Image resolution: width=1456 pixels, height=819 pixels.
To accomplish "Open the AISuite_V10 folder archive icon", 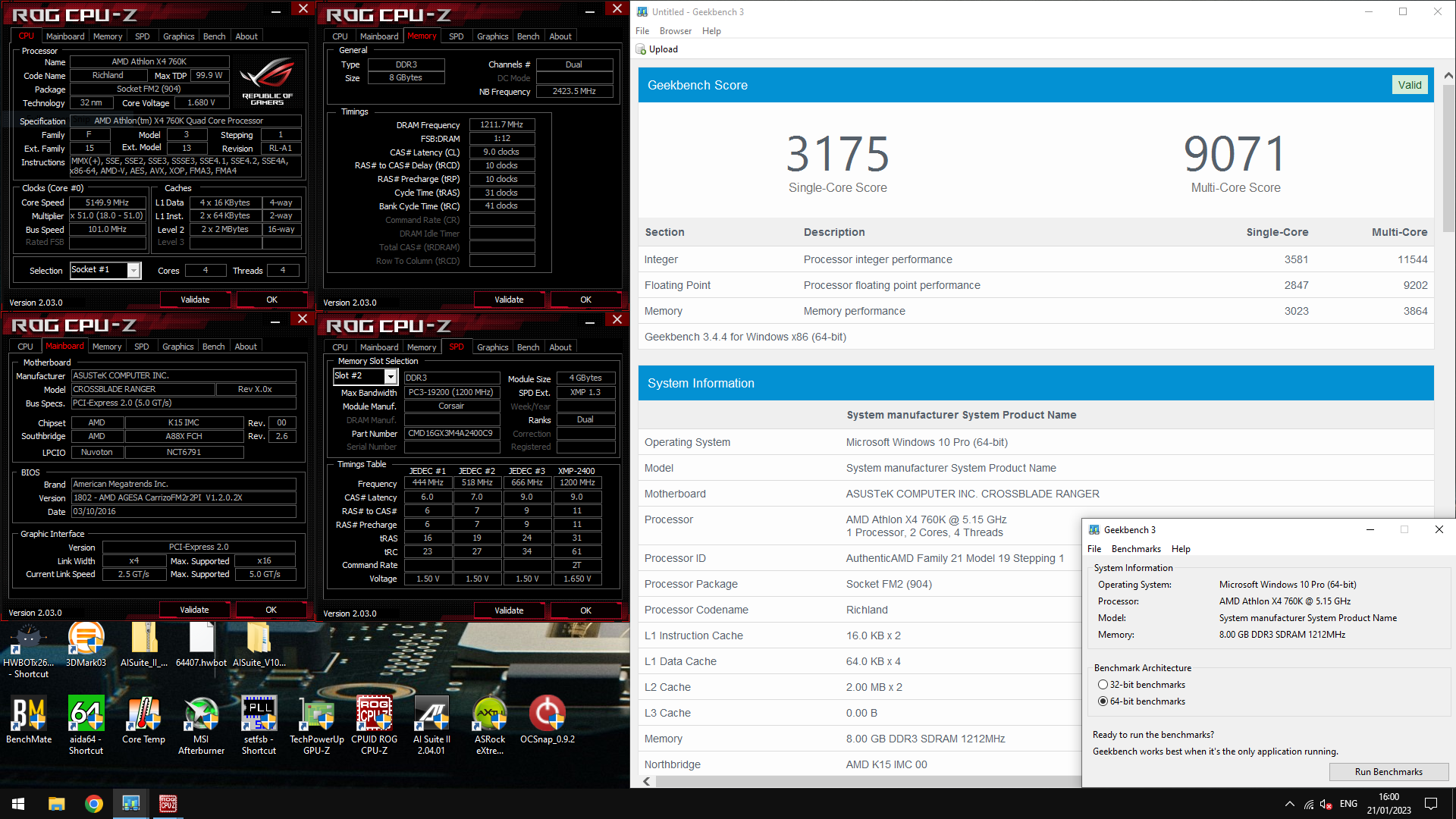I will 259,645.
